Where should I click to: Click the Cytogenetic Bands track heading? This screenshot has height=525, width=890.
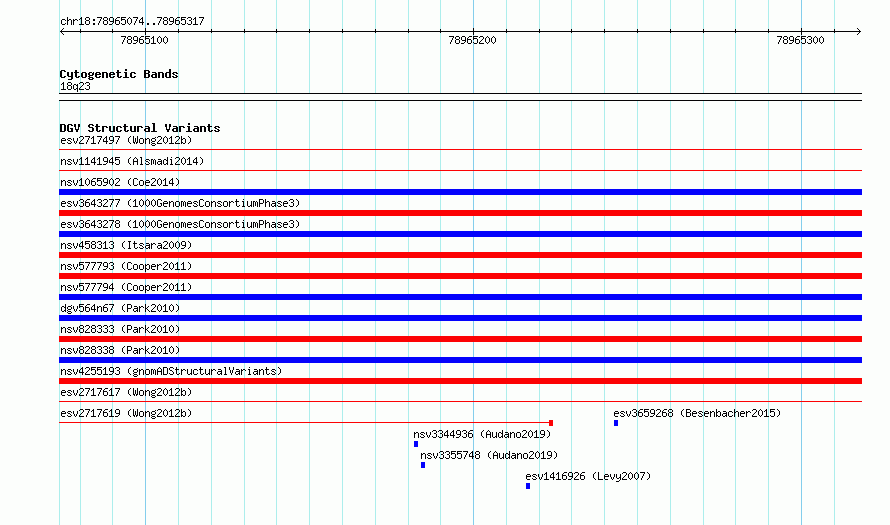pos(119,74)
